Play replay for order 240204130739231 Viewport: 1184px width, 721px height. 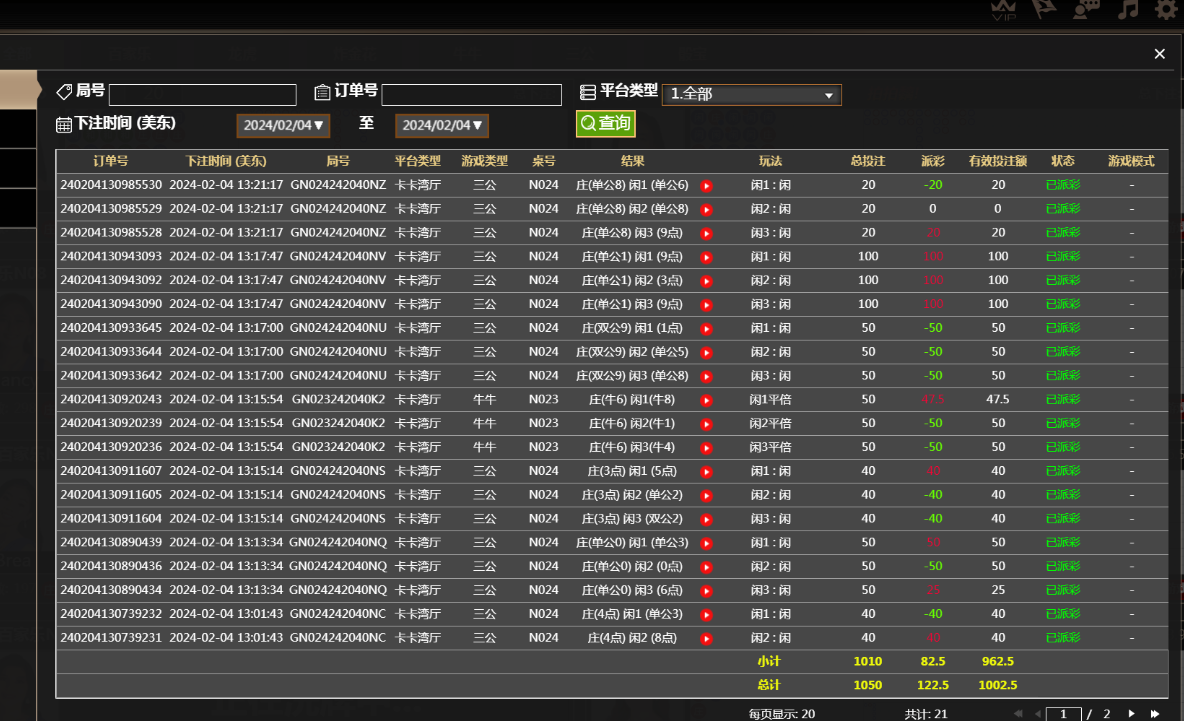(706, 639)
